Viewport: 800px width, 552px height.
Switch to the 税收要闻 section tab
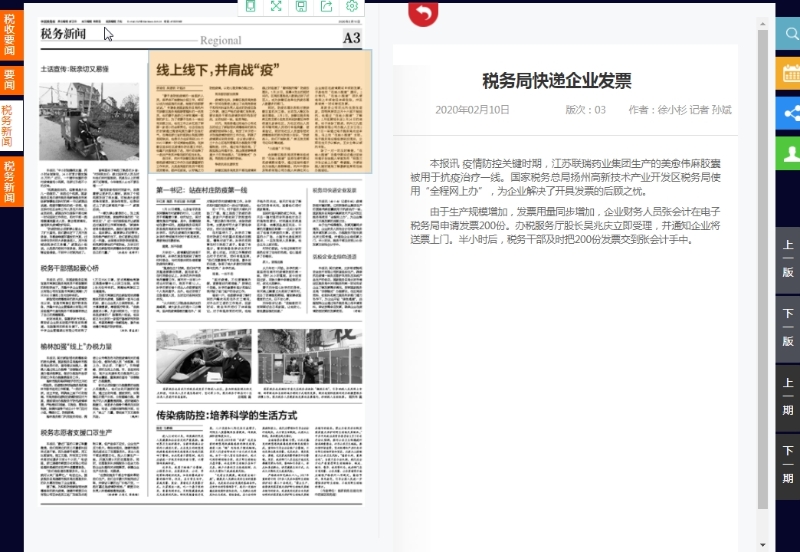tap(9, 33)
